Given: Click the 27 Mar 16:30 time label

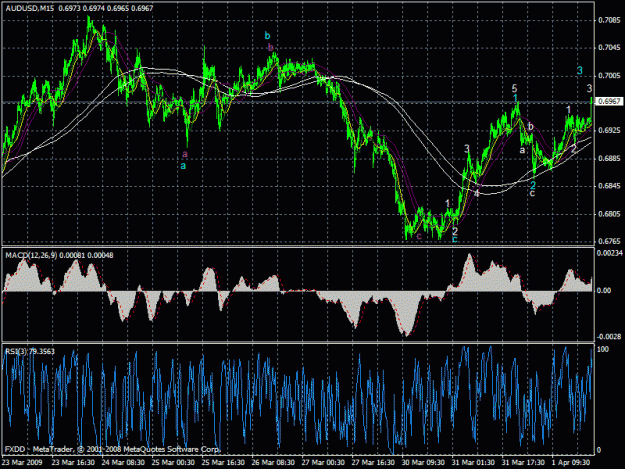Looking at the screenshot, I should 373,463.
